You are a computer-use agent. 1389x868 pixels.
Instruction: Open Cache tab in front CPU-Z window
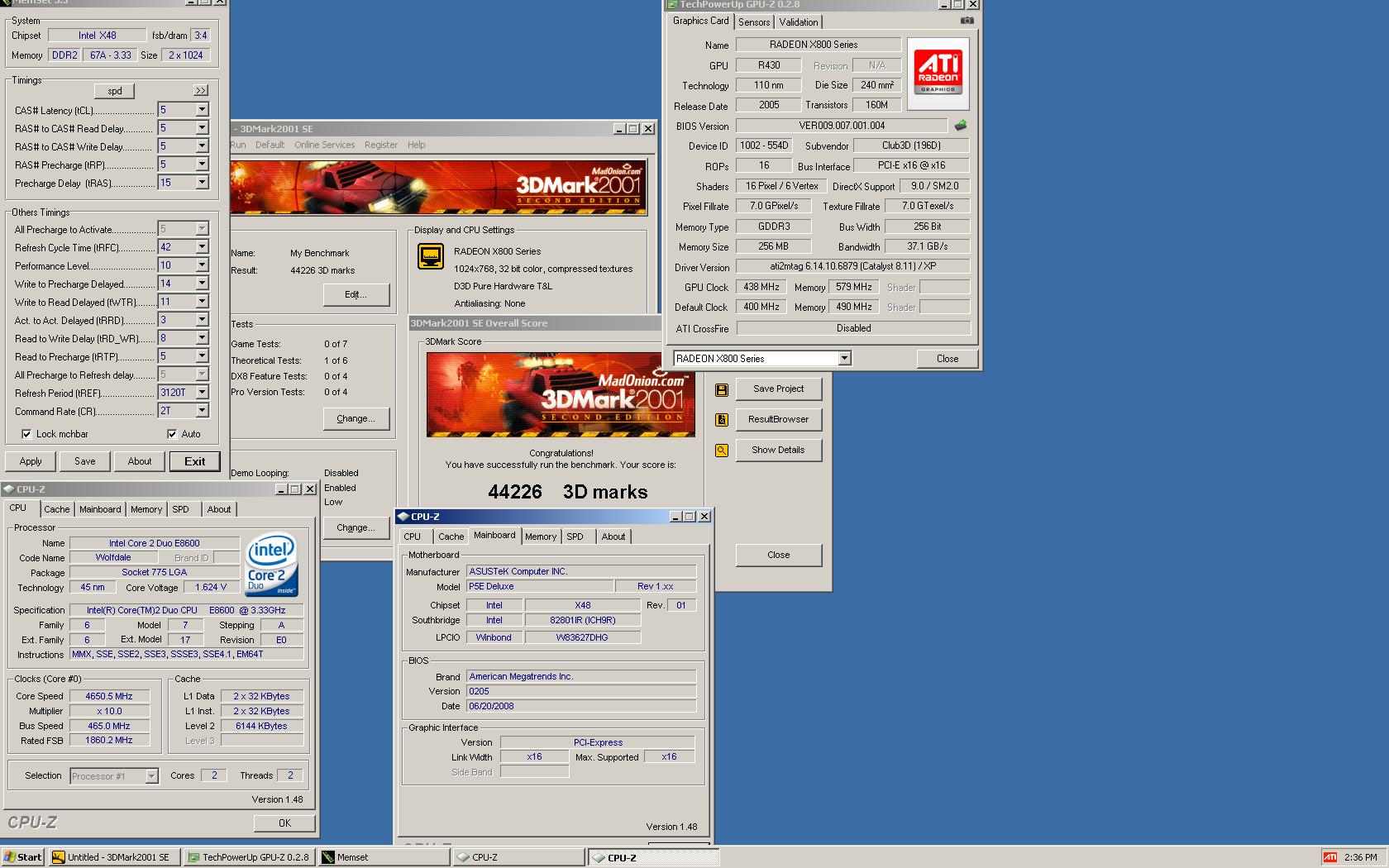[x=451, y=537]
